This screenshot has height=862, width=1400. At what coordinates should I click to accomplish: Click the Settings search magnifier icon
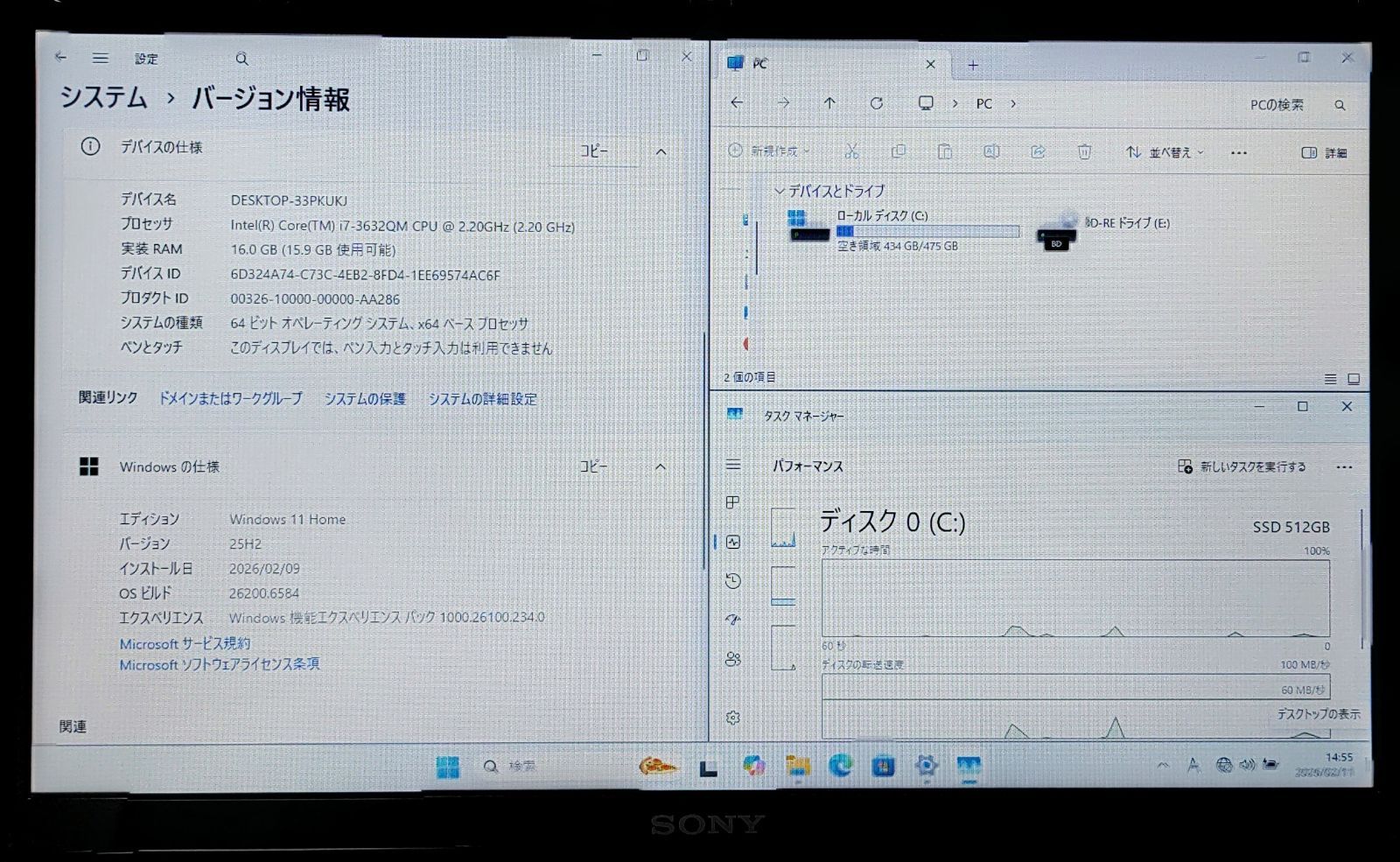pos(242,60)
